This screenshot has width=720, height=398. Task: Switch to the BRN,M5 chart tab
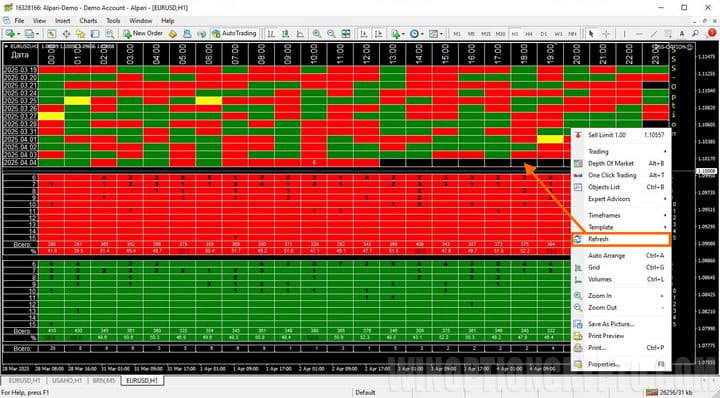[x=104, y=381]
